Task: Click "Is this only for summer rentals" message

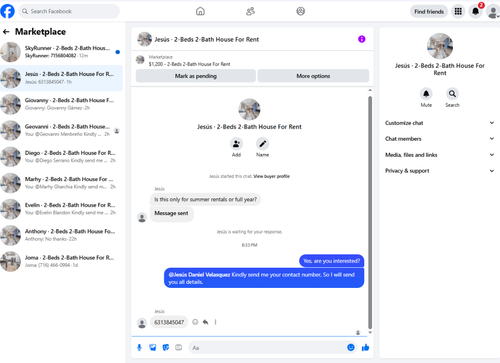Action: 205,199
